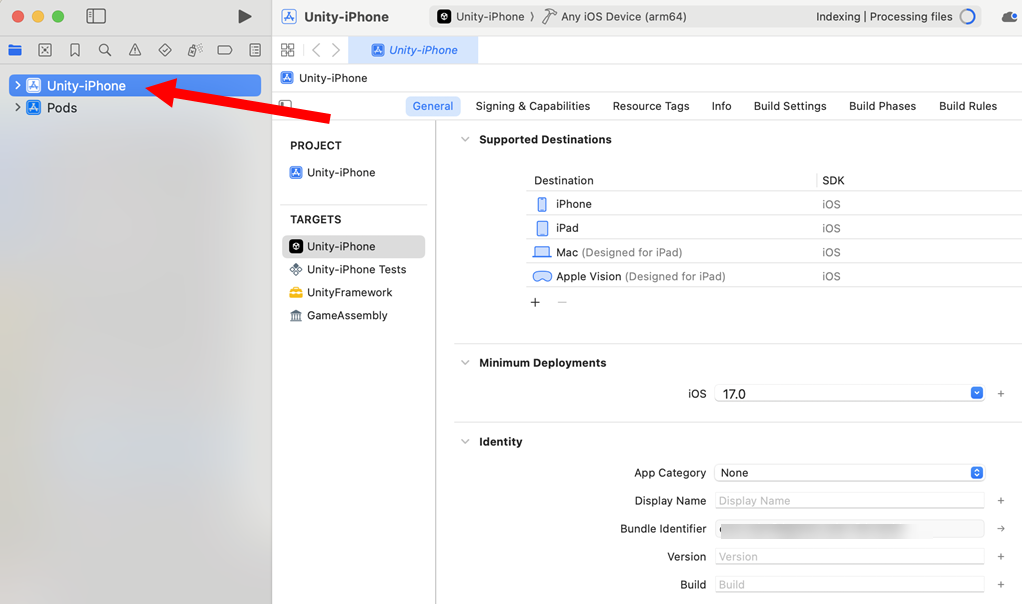Click the cloud status icon
The image size is (1022, 604).
1011,17
